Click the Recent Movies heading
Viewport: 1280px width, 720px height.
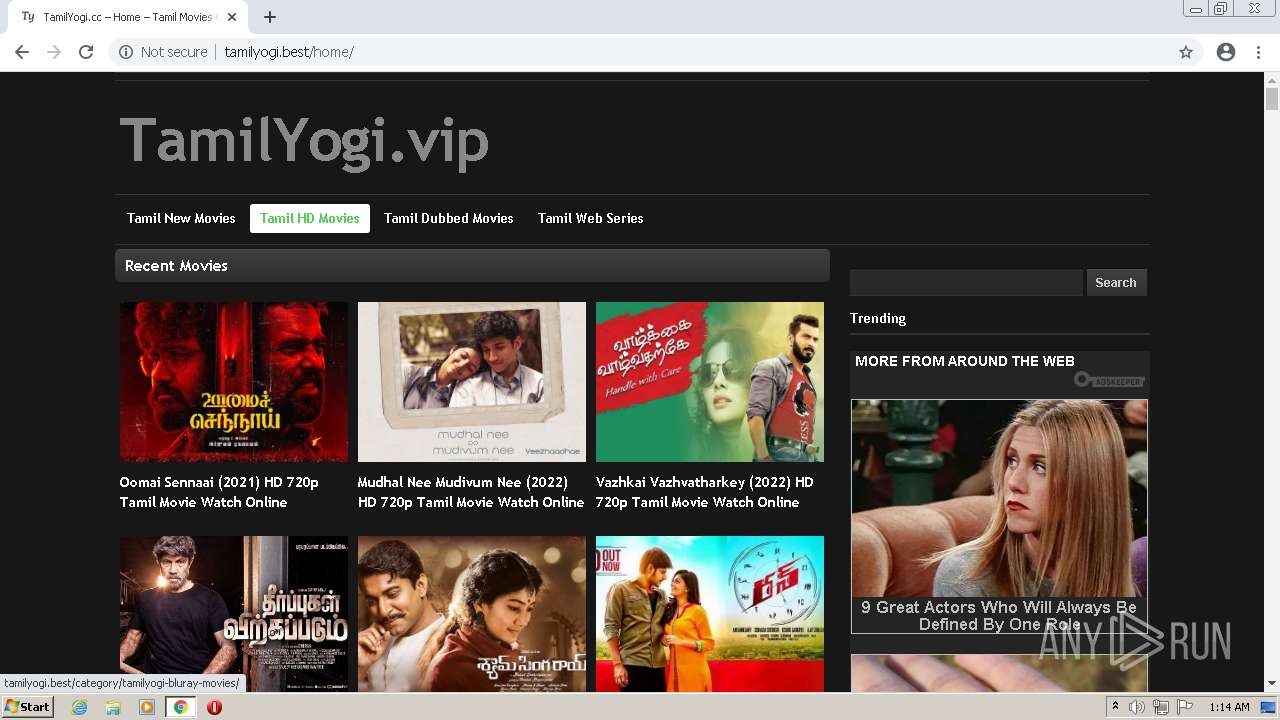pos(176,266)
